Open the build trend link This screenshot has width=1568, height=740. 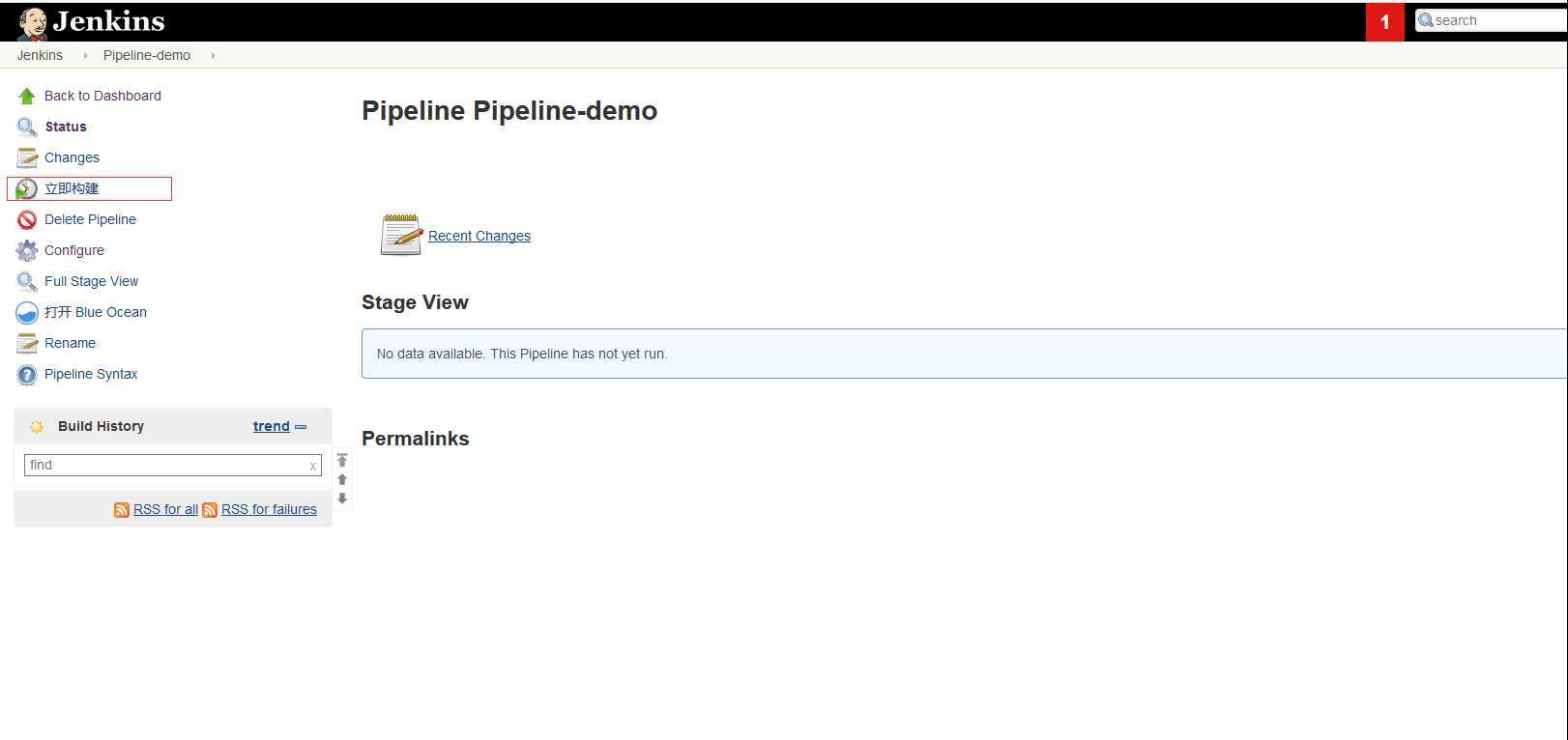pyautogui.click(x=272, y=426)
